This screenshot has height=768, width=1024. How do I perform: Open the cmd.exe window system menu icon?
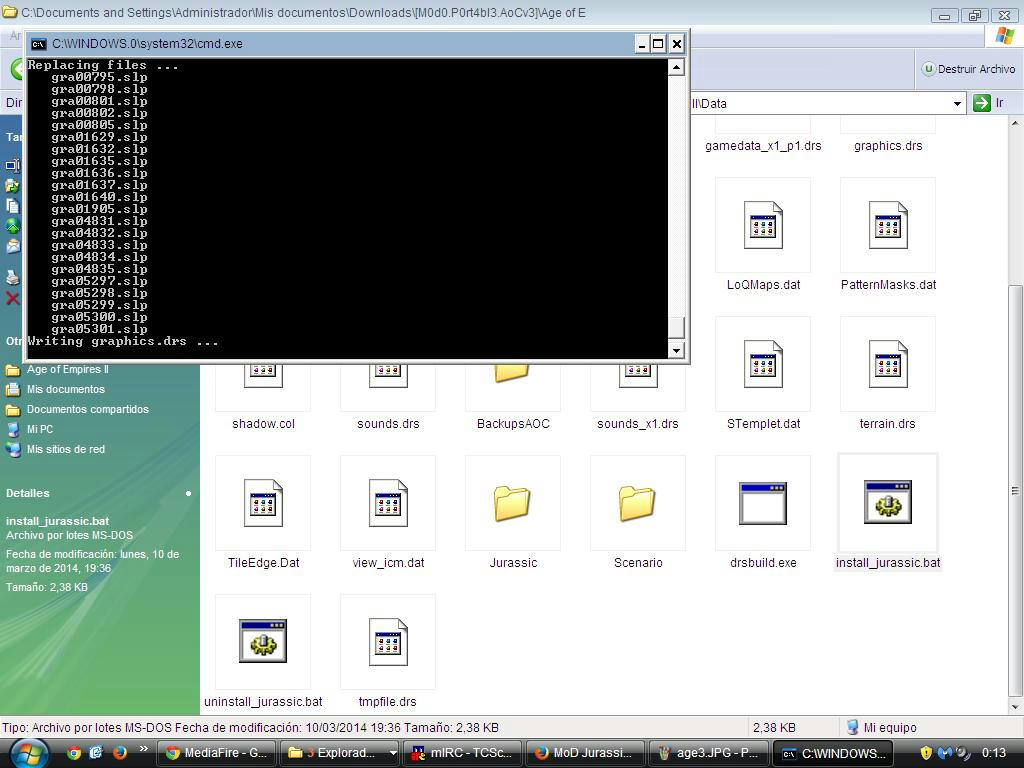39,44
